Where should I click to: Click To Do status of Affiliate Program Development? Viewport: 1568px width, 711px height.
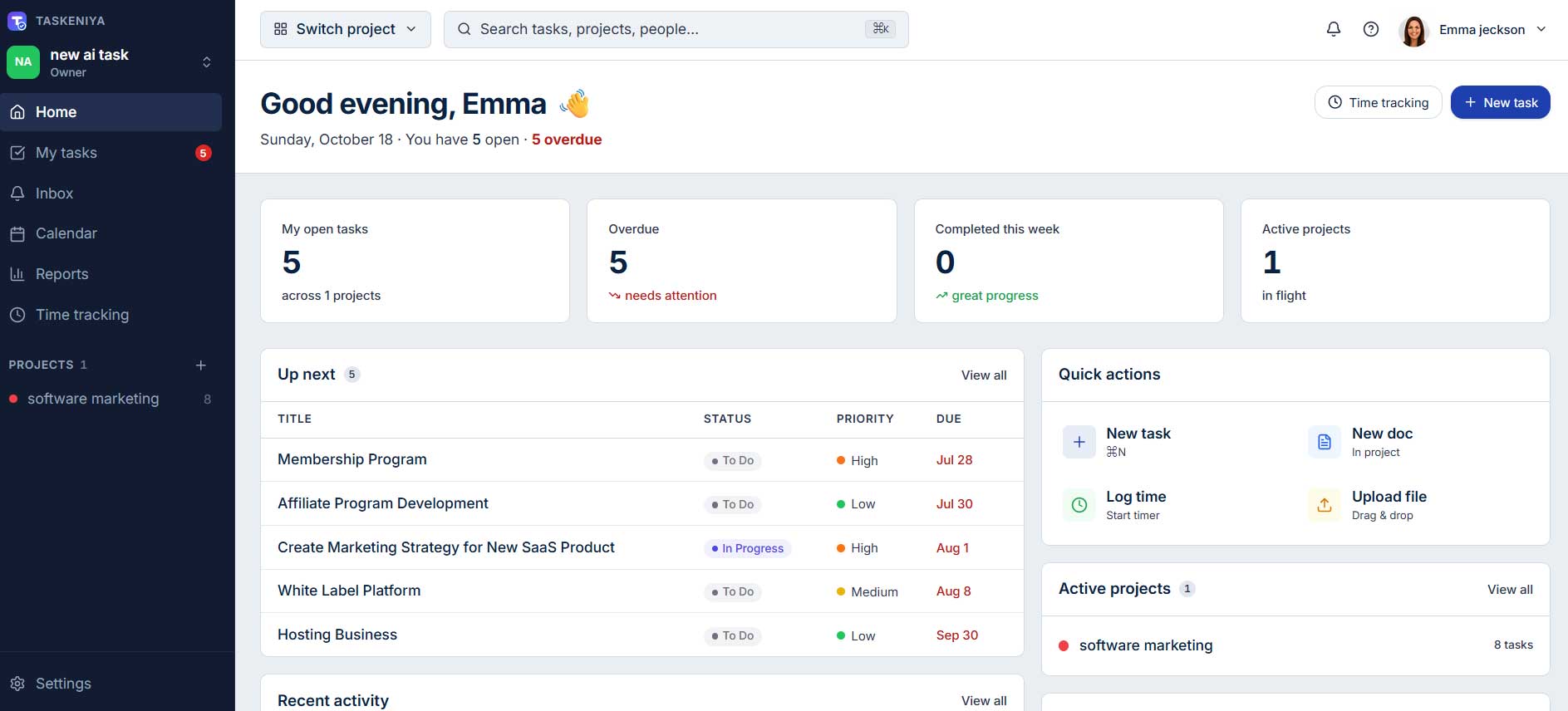(733, 504)
